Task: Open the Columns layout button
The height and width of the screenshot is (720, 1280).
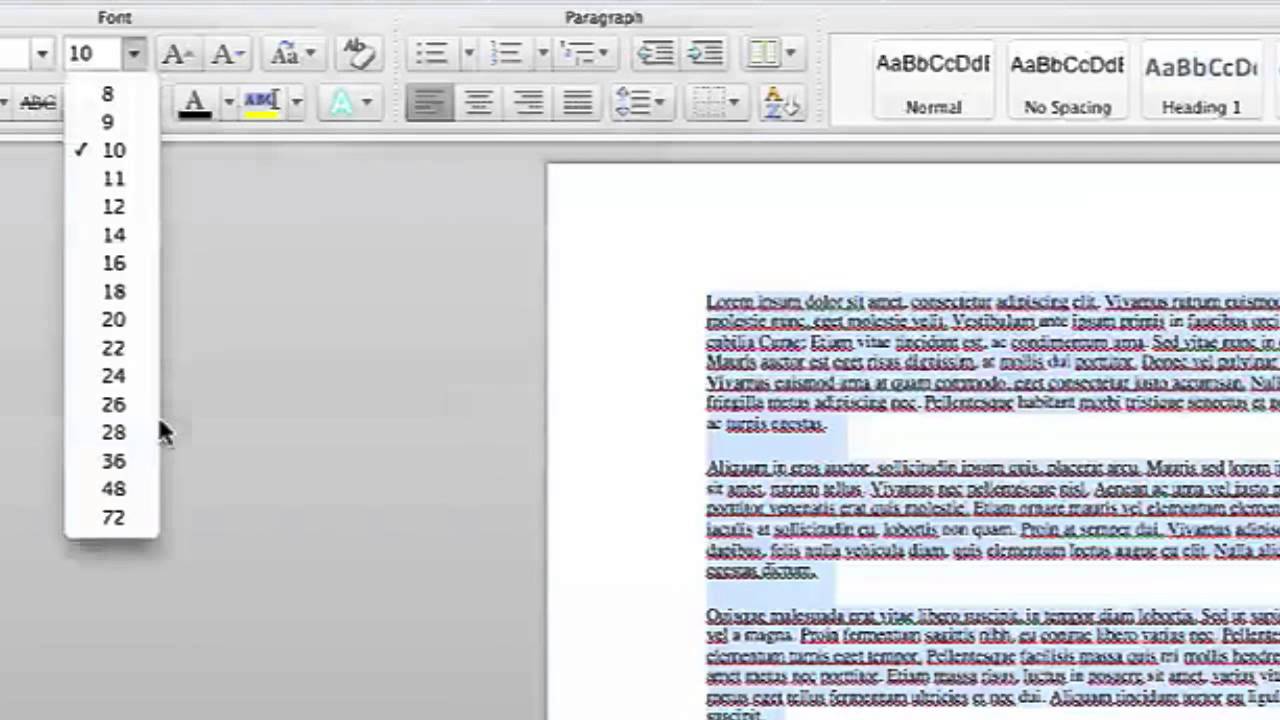Action: [772, 53]
